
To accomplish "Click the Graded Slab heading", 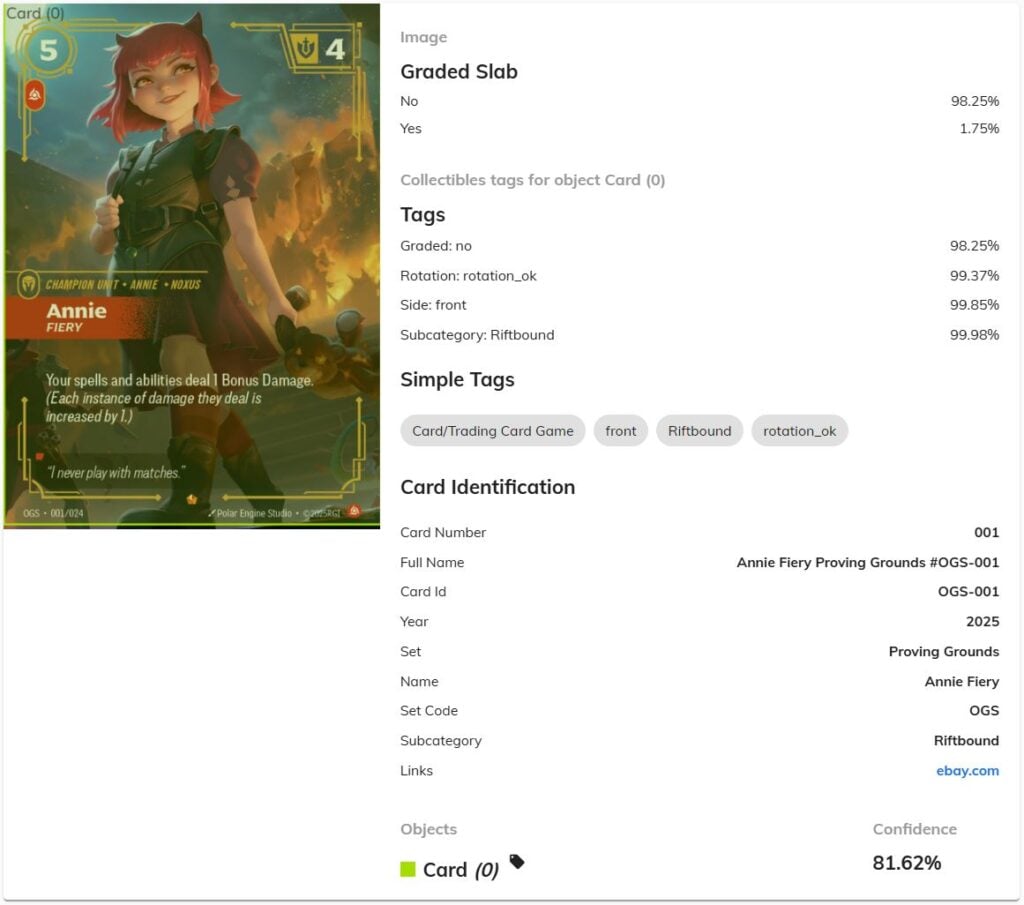I will point(458,71).
